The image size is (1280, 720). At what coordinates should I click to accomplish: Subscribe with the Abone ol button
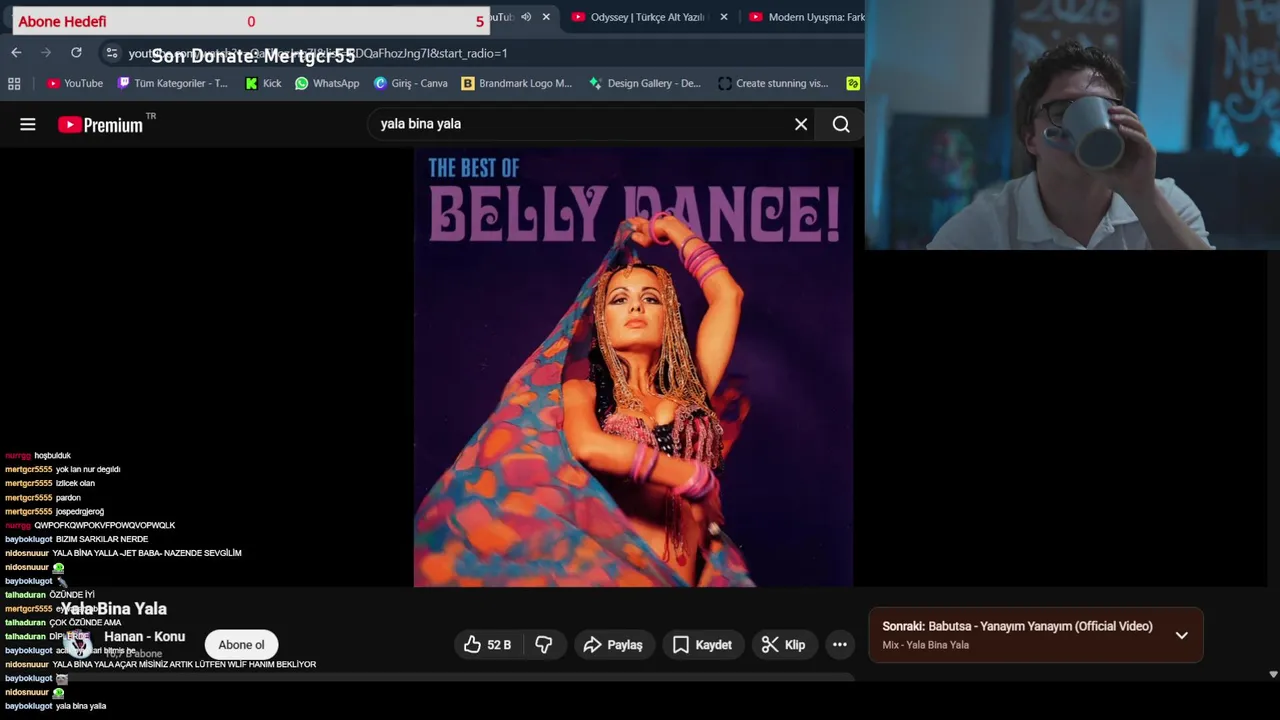(241, 645)
